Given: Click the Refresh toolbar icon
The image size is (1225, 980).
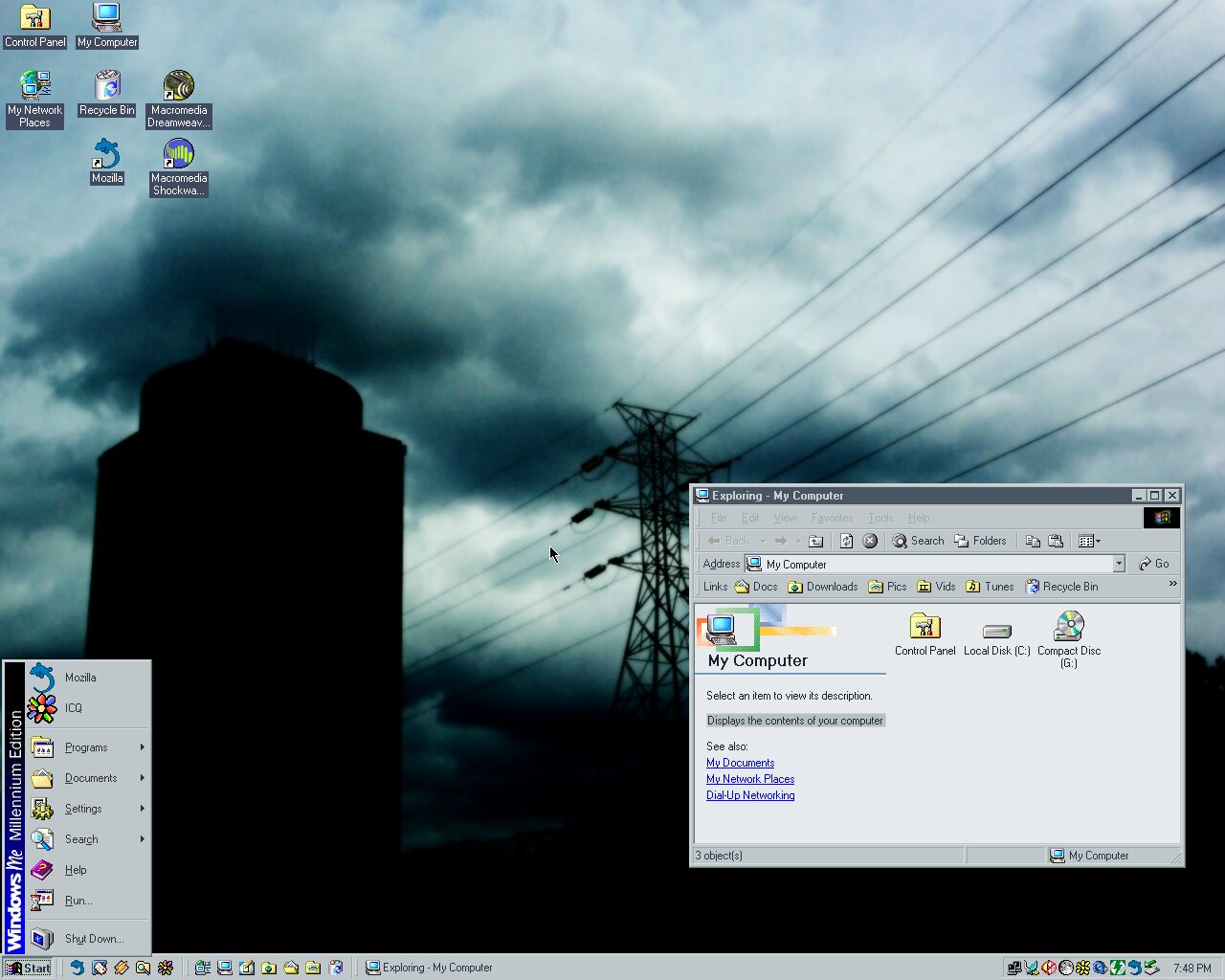Looking at the screenshot, I should tap(846, 541).
